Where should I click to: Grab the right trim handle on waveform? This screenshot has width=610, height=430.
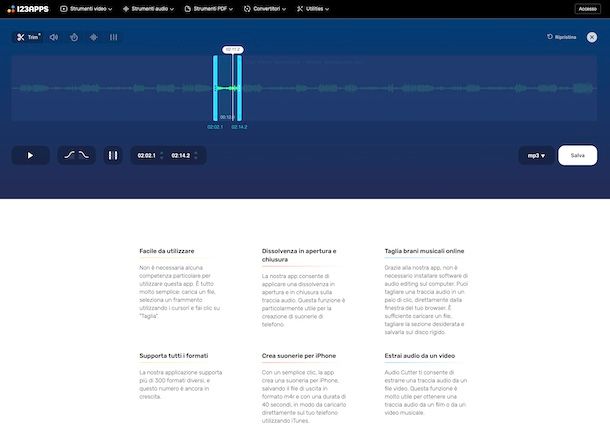coord(239,88)
